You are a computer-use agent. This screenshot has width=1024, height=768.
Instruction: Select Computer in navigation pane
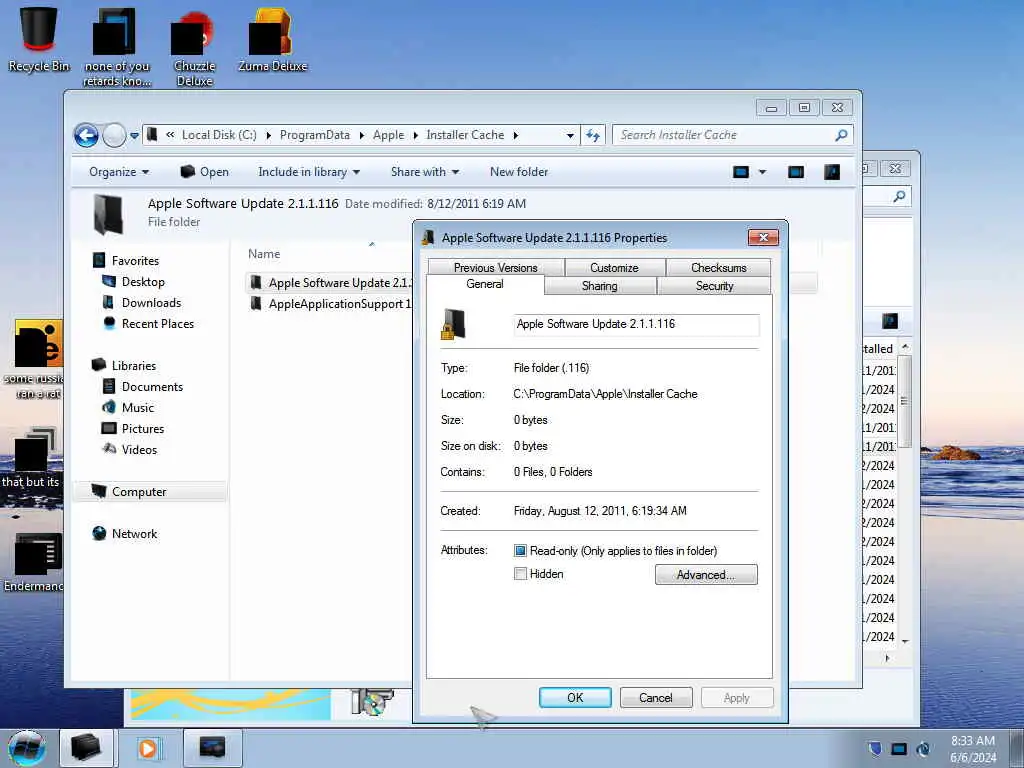150,492
